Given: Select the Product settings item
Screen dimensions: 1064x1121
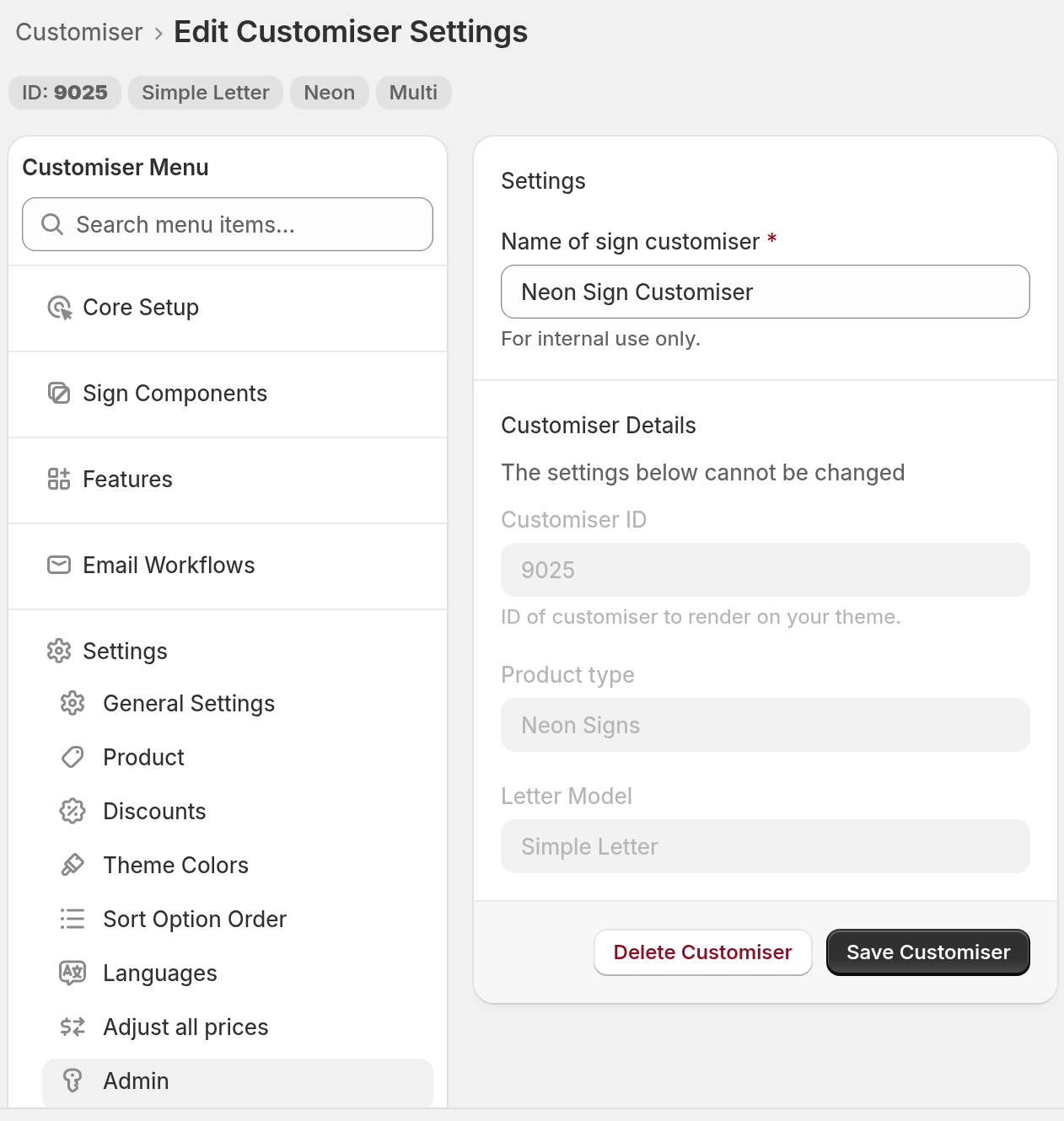Looking at the screenshot, I should [238, 758].
